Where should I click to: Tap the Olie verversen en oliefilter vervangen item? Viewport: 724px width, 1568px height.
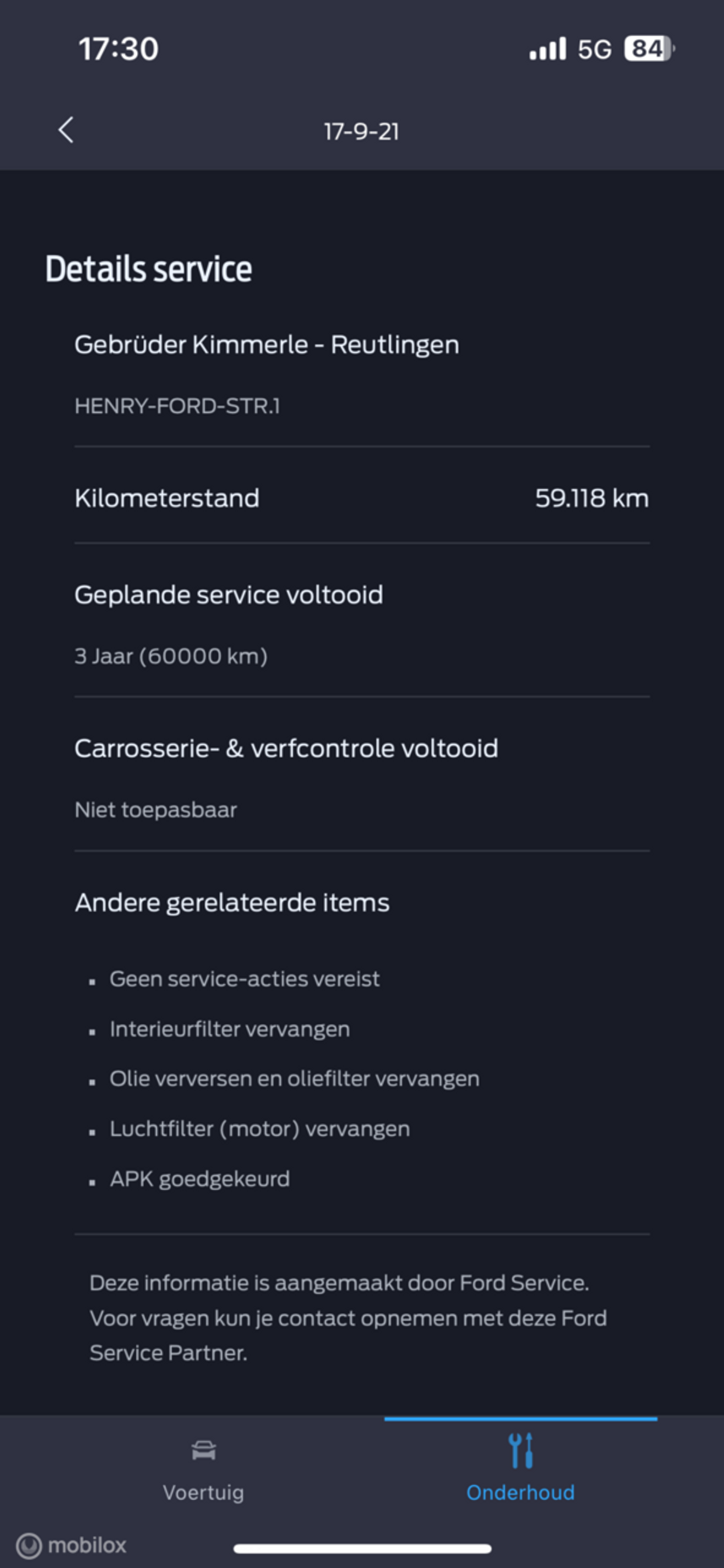coord(294,1079)
